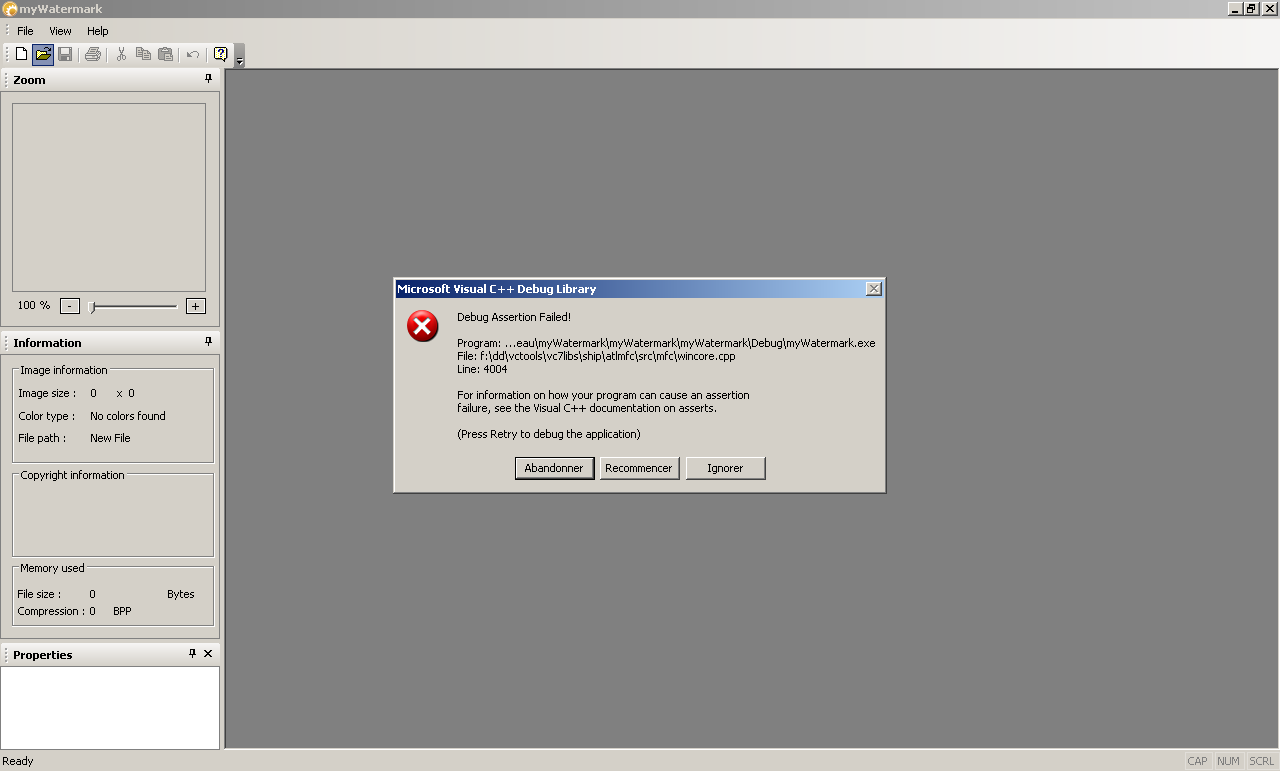The image size is (1280, 771).
Task: Open the toolbar options dropdown arrow
Action: [240, 57]
